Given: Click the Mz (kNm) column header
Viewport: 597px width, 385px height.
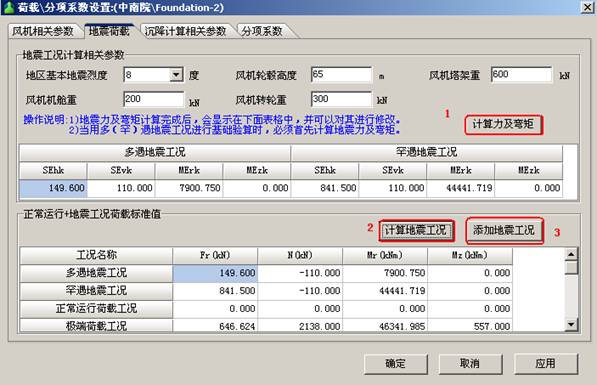Looking at the screenshot, I should point(470,255).
